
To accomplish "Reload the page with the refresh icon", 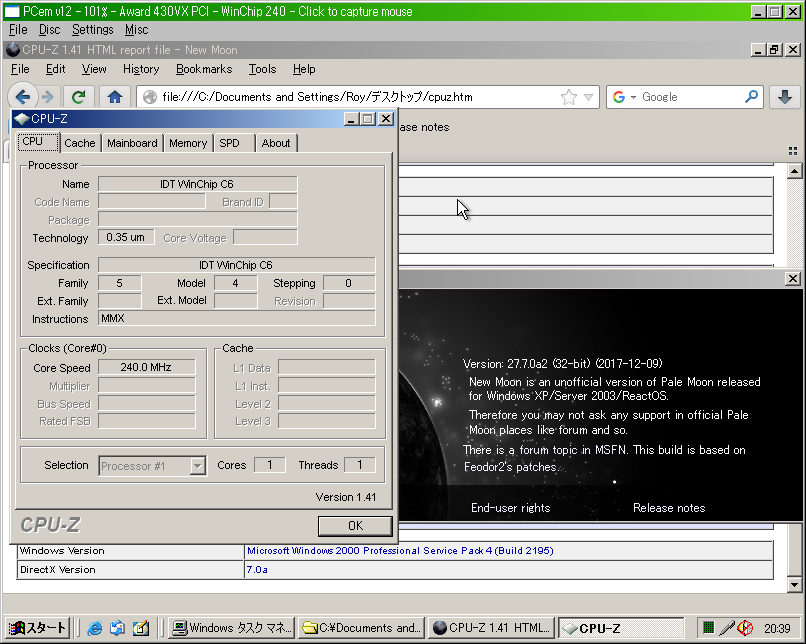I will click(x=78, y=97).
